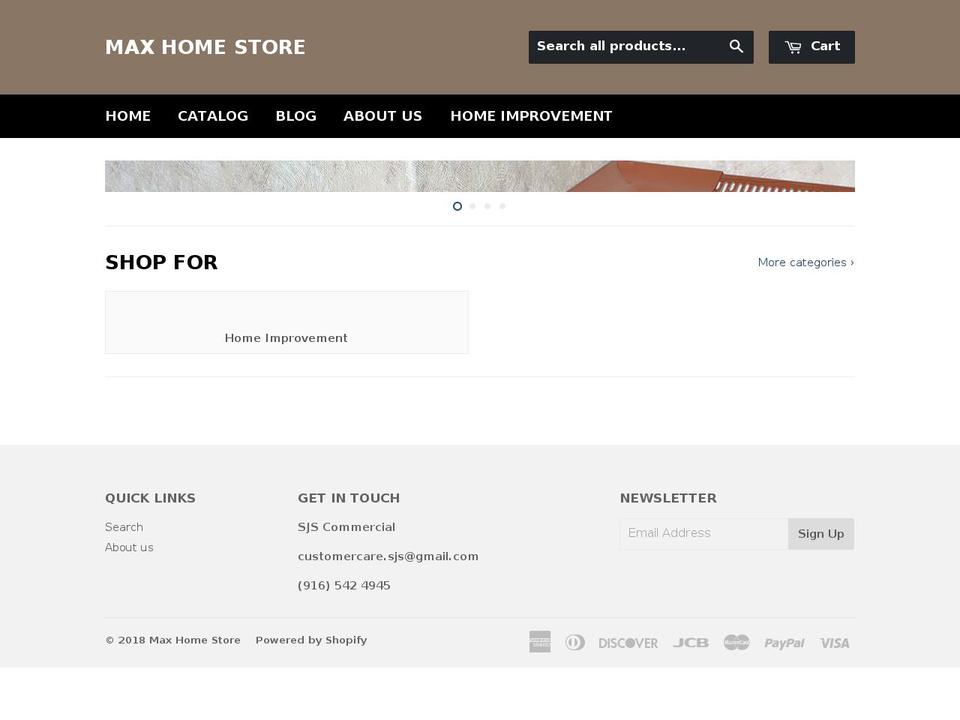Click the Get In Touch heading

tap(349, 498)
